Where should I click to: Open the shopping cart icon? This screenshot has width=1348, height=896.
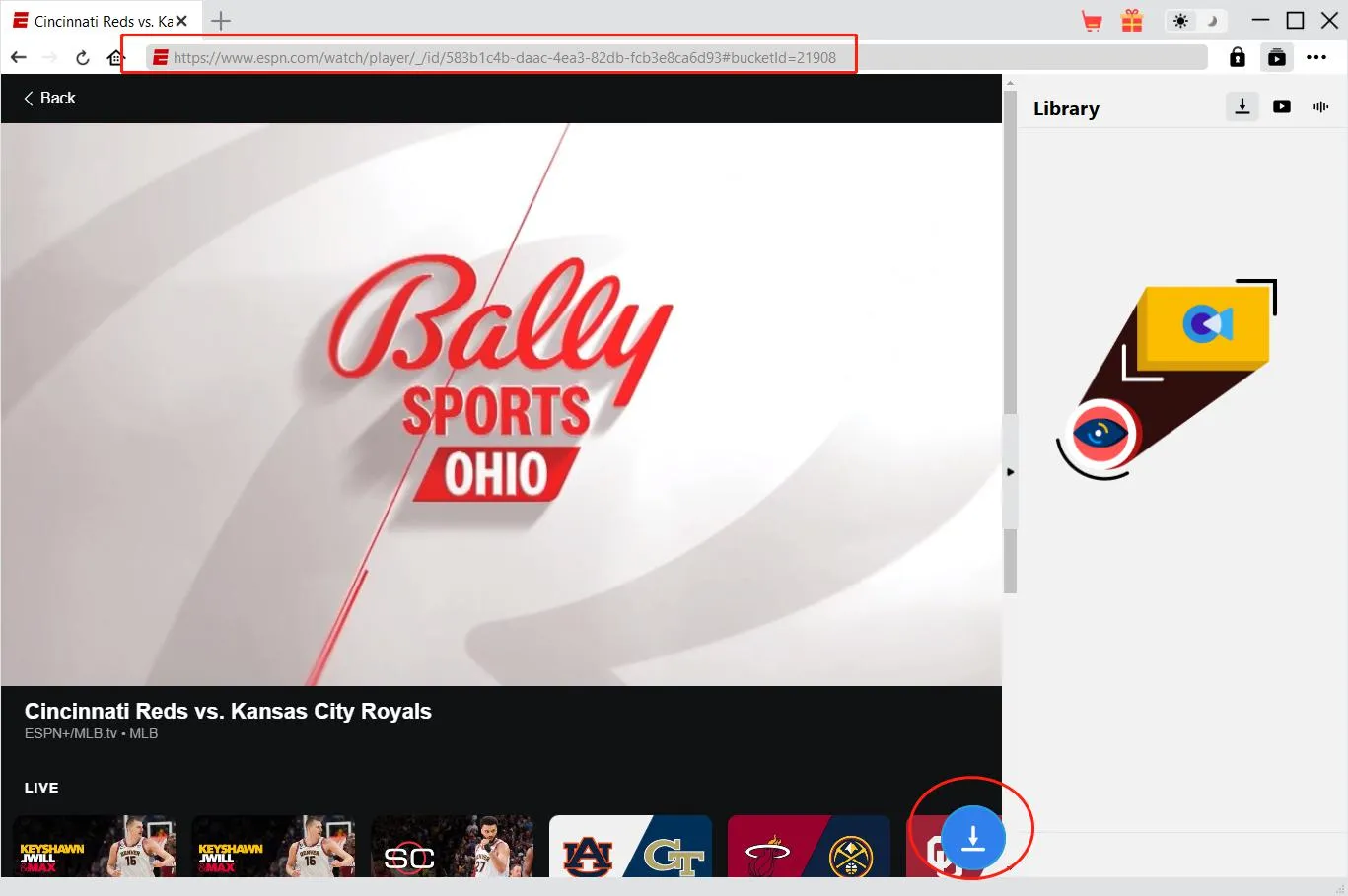1092,21
